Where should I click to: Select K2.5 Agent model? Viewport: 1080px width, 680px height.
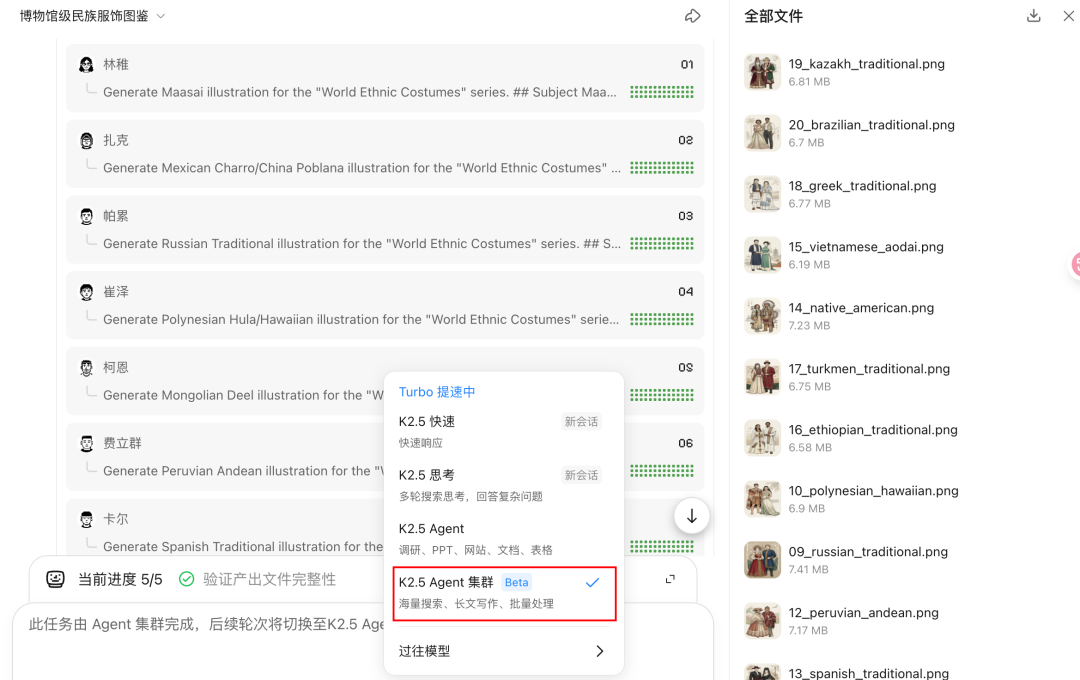[x=503, y=539]
